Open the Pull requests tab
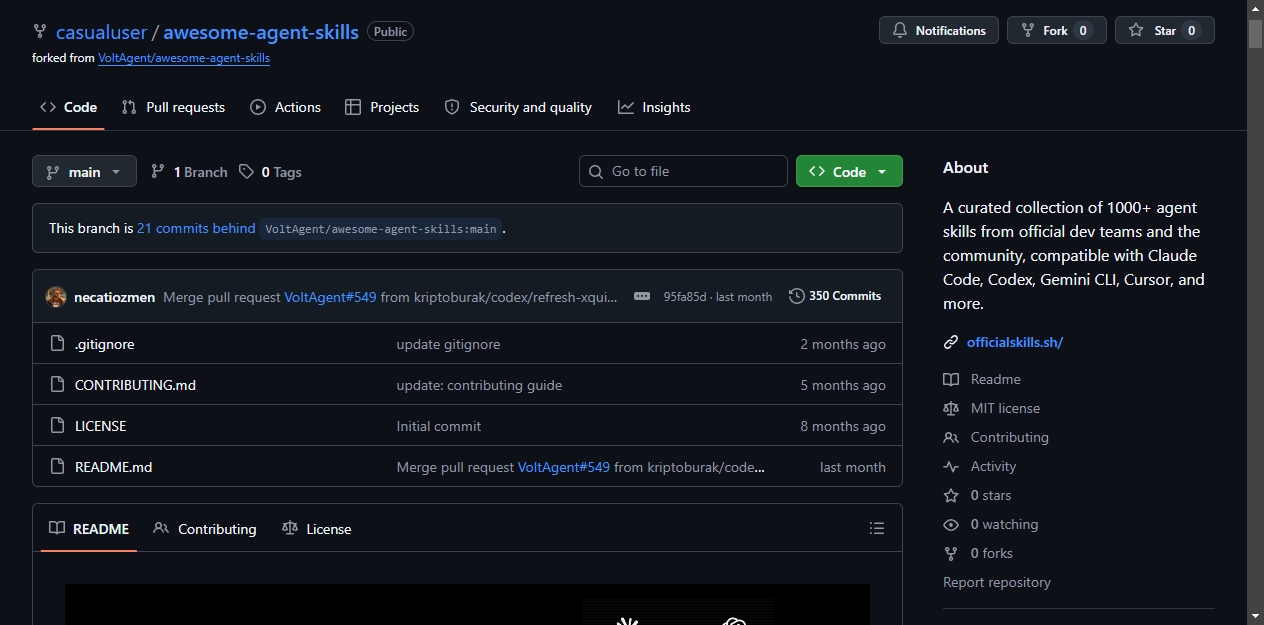The width and height of the screenshot is (1264, 625). 173,107
